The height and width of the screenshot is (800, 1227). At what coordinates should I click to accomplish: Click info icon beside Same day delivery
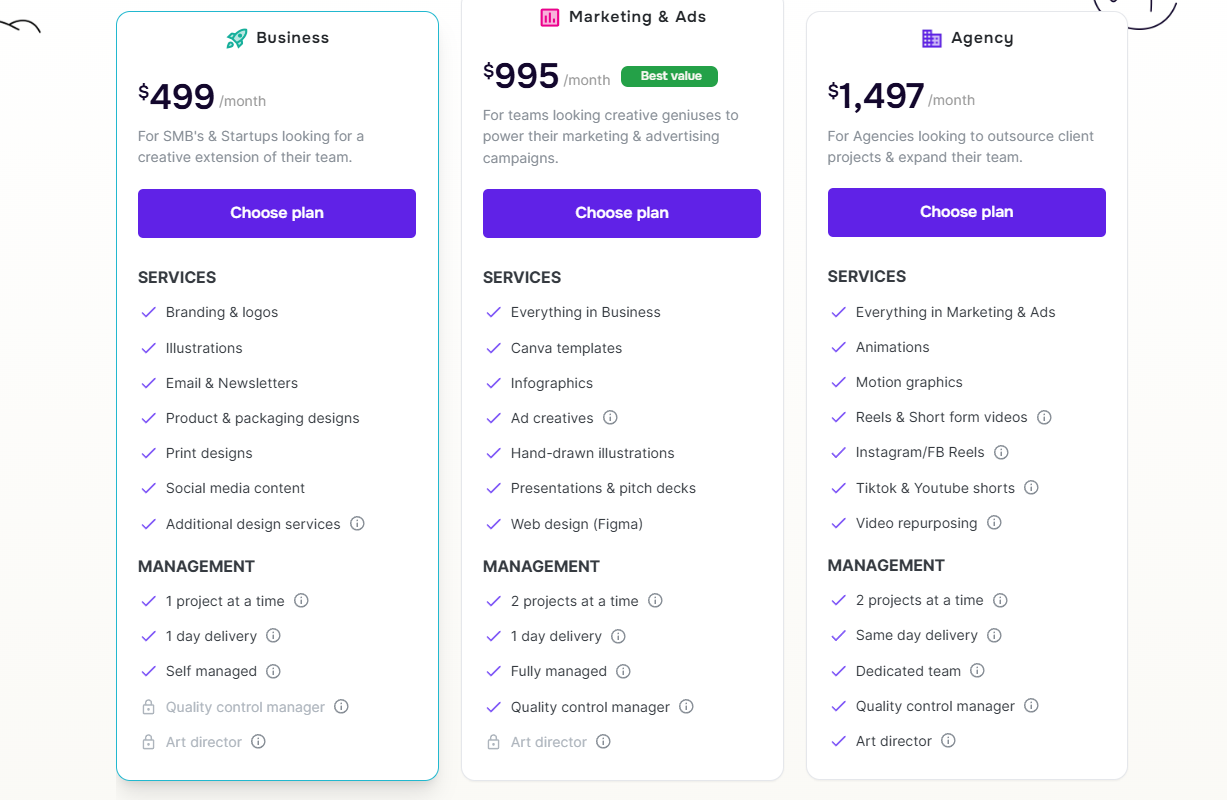994,635
